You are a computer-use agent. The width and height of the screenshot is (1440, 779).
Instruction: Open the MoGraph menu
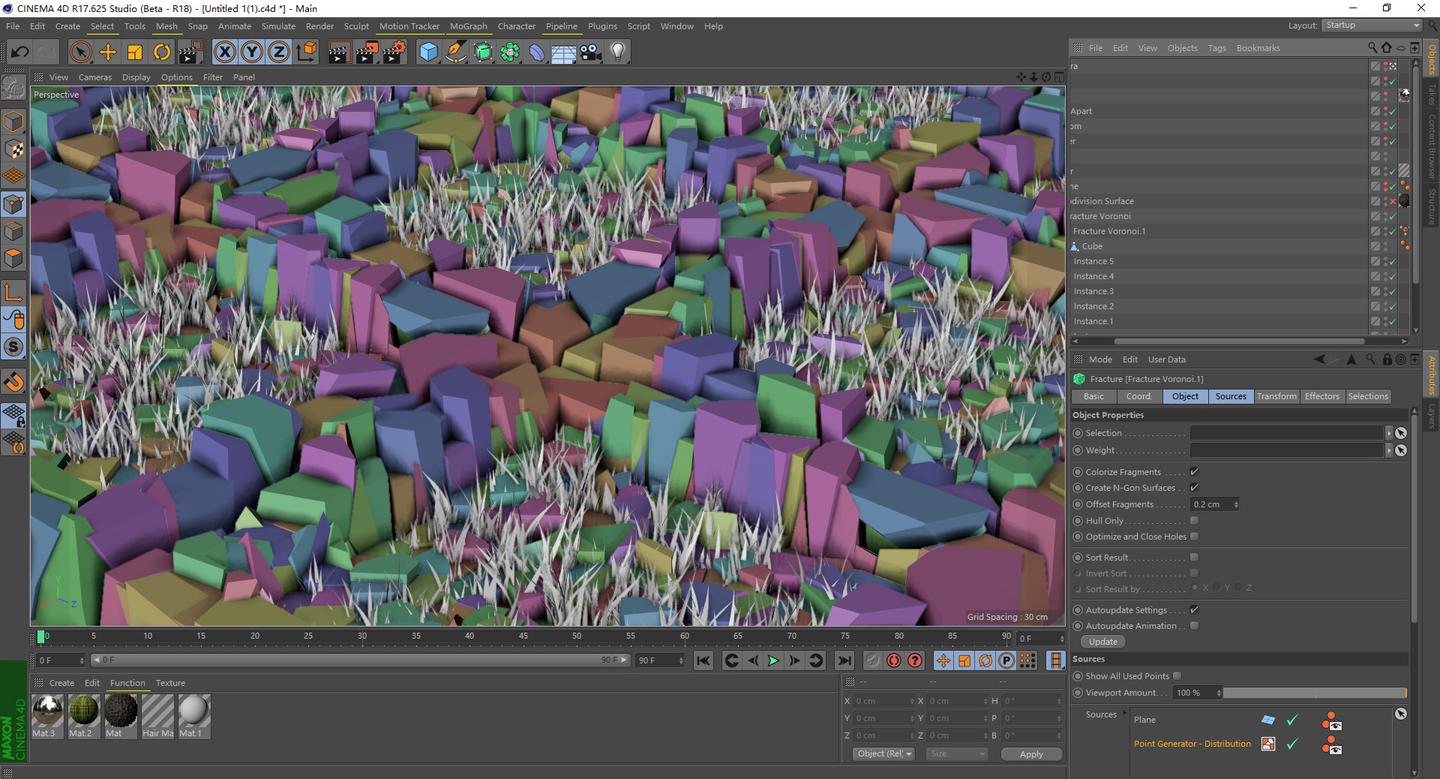[468, 26]
